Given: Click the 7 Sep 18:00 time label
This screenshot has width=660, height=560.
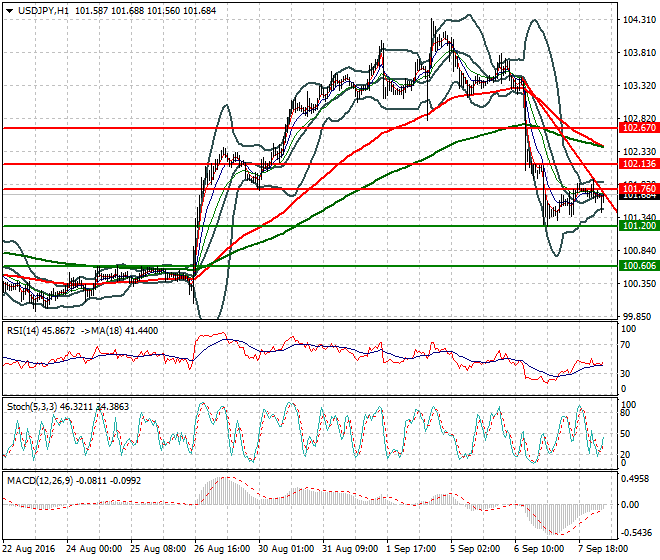Looking at the screenshot, I should [604, 549].
